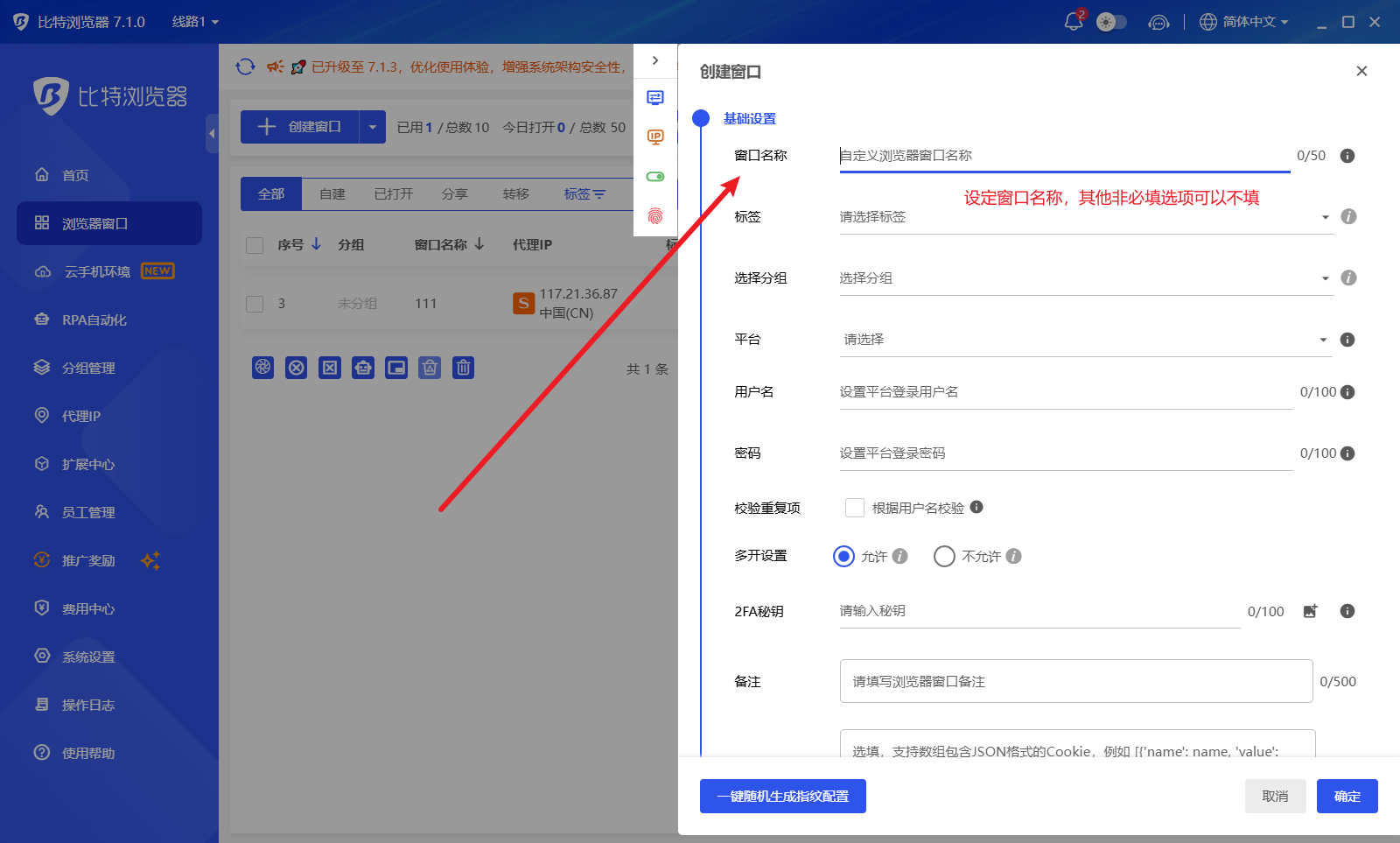Click the 创建窗口 button in the main toolbar

click(300, 127)
